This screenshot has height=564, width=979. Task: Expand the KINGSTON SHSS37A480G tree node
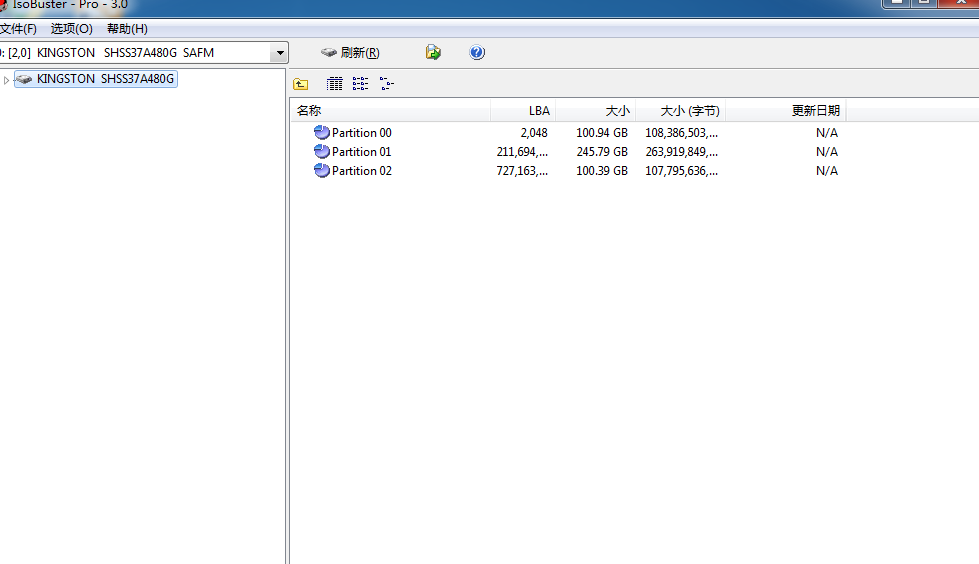tap(6, 80)
